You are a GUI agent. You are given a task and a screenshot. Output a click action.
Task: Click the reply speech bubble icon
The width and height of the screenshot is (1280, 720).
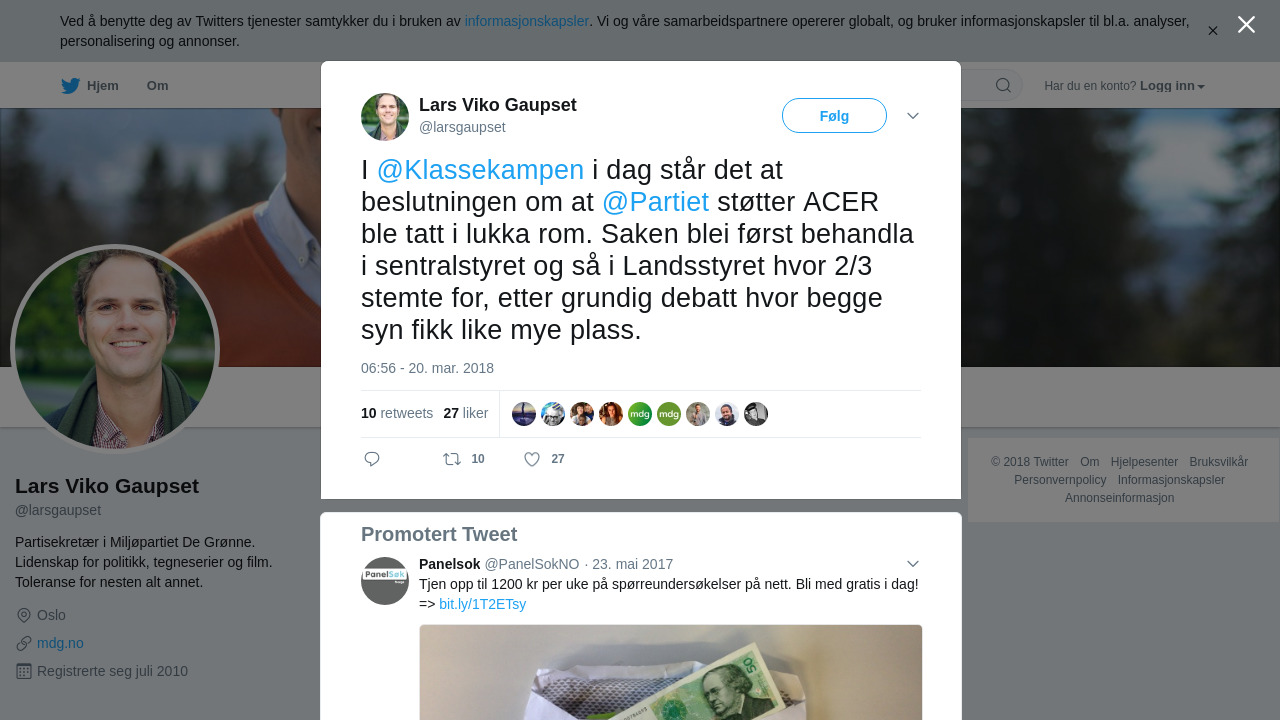point(372,459)
